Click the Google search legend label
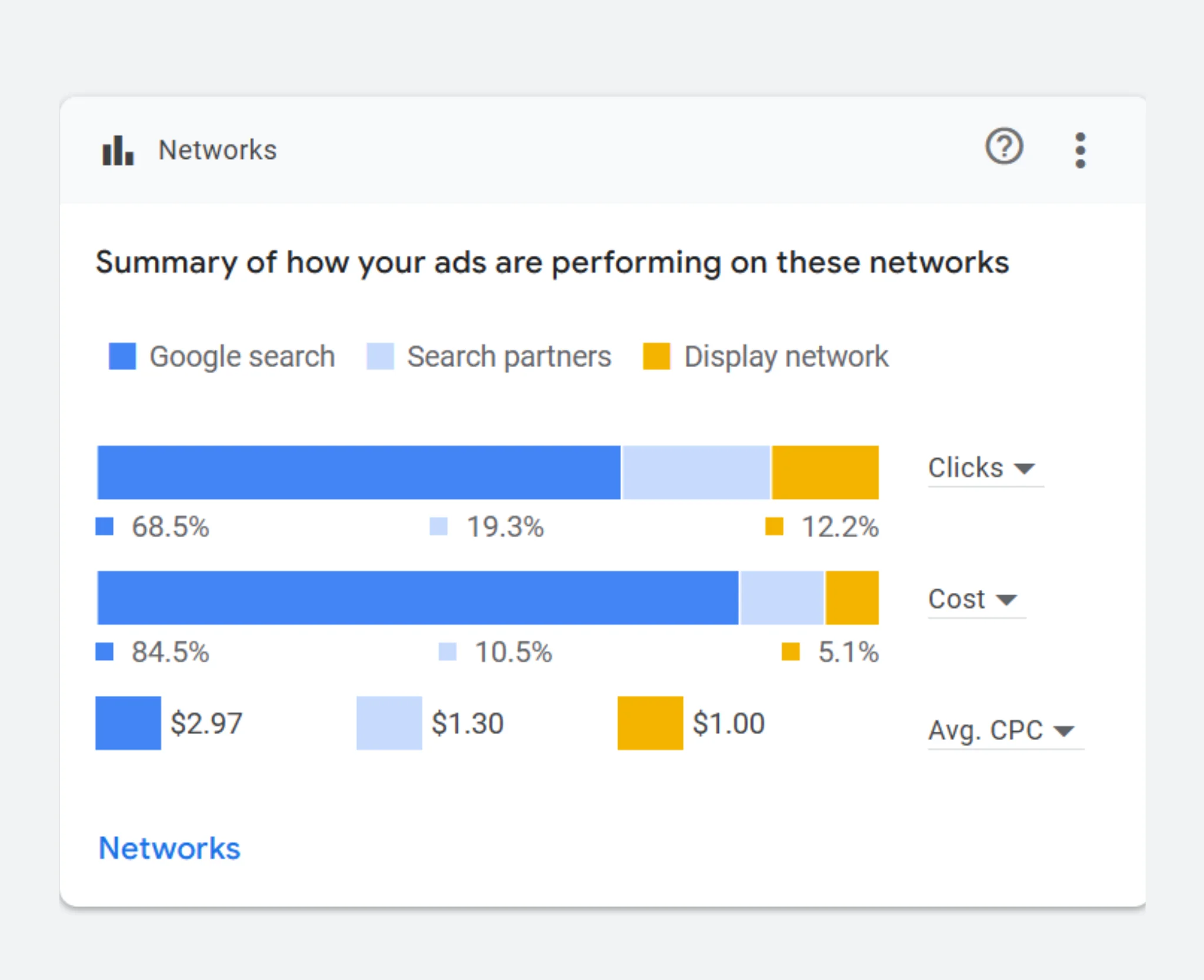The width and height of the screenshot is (1204, 980). click(x=242, y=356)
